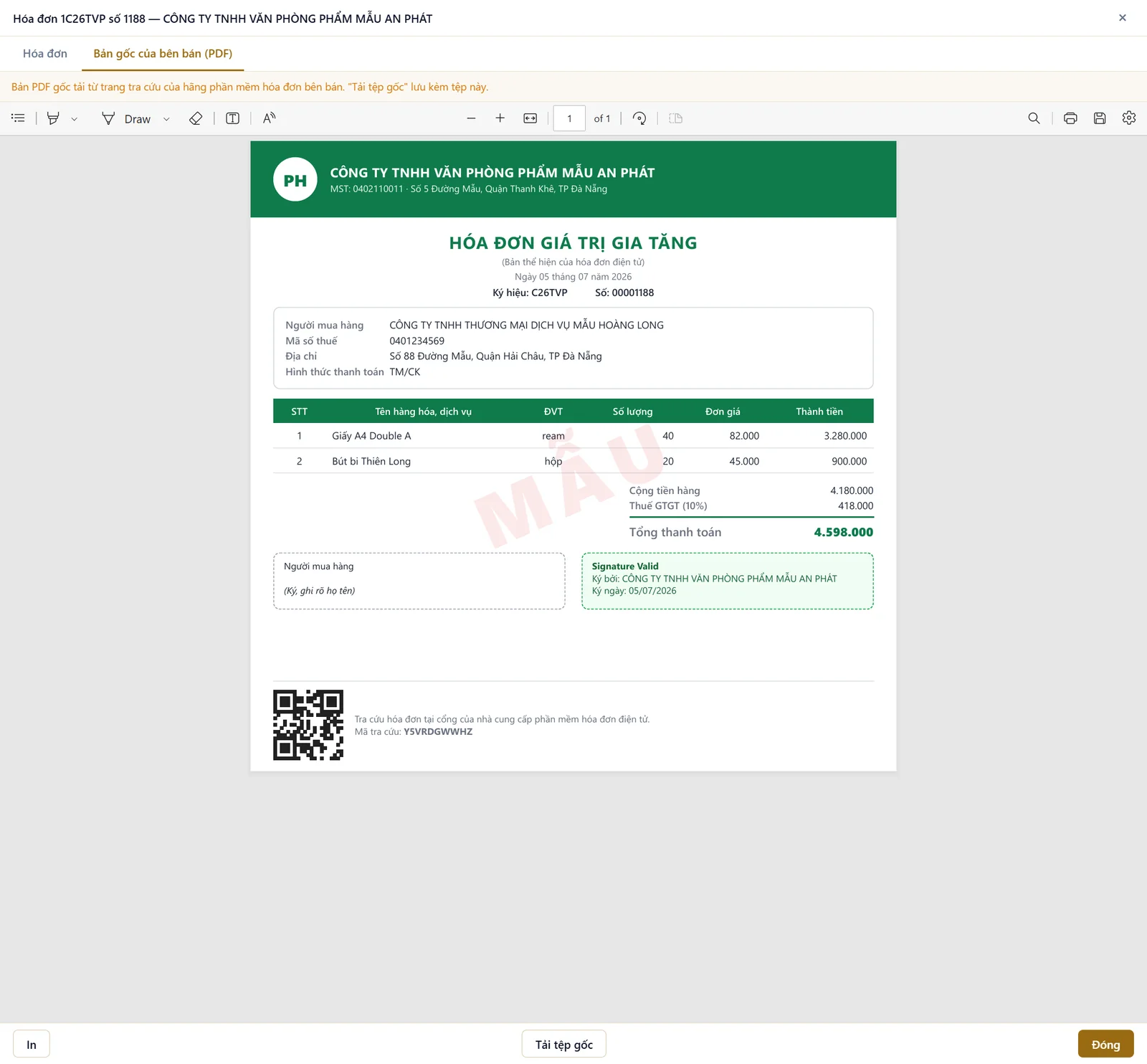Open PDF viewer settings
Image resolution: width=1147 pixels, height=1064 pixels.
coord(1129,118)
